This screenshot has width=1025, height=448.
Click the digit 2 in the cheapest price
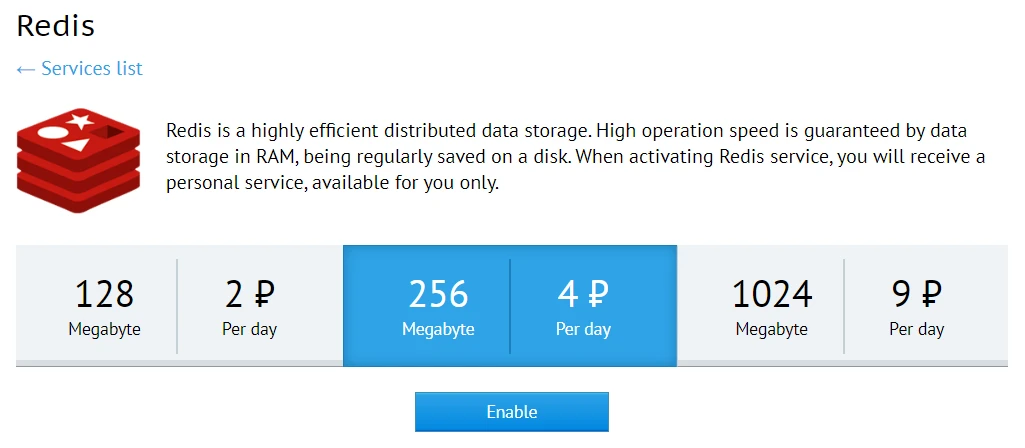[235, 294]
